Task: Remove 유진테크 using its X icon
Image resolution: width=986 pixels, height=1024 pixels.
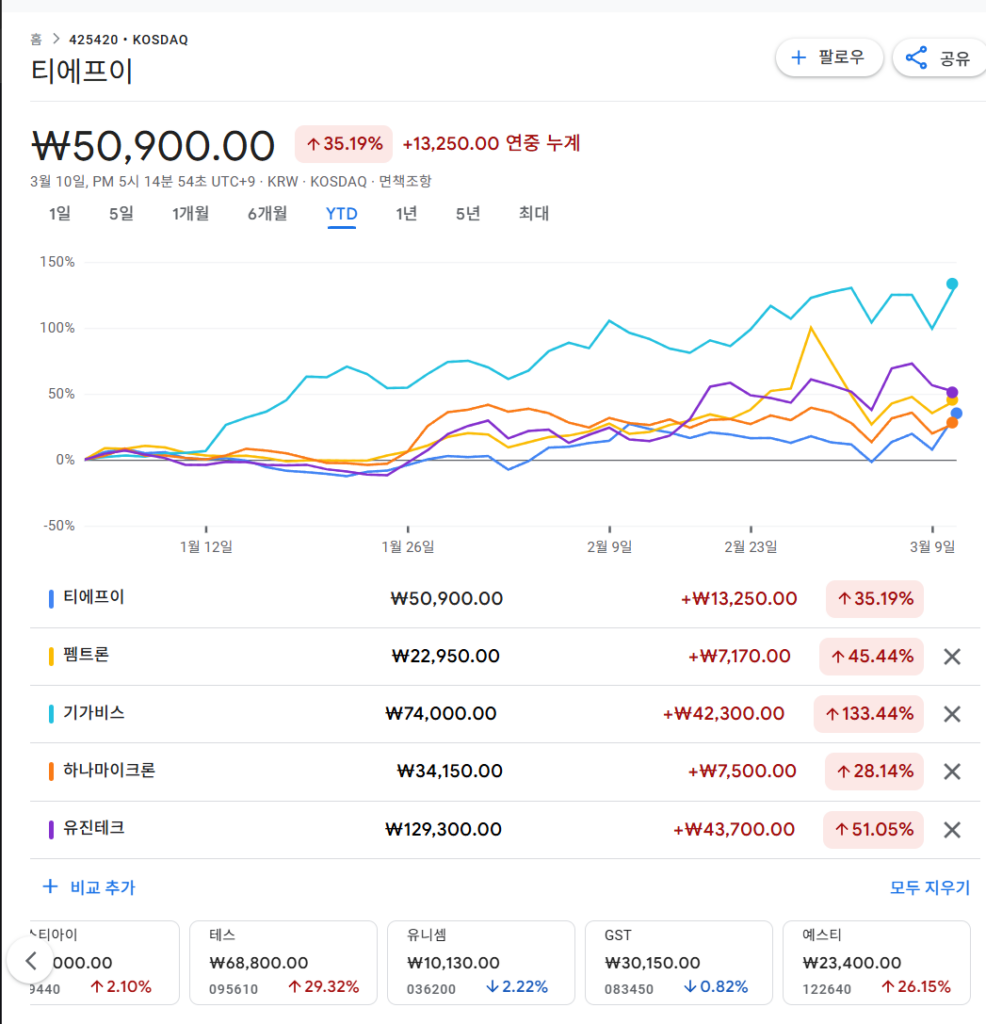Action: tap(952, 829)
